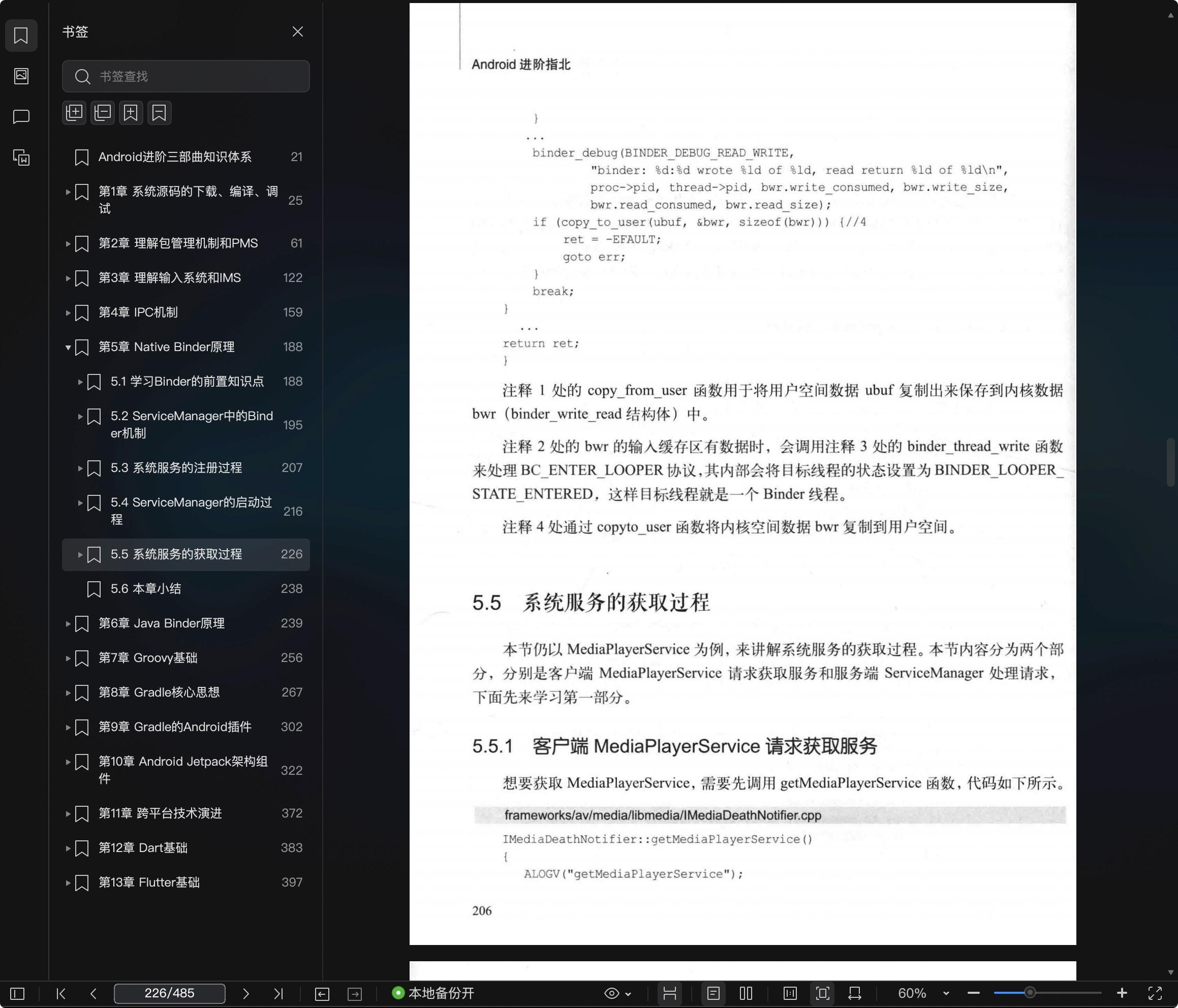Go back to previous view
This screenshot has height=1008, width=1178.
(x=322, y=993)
